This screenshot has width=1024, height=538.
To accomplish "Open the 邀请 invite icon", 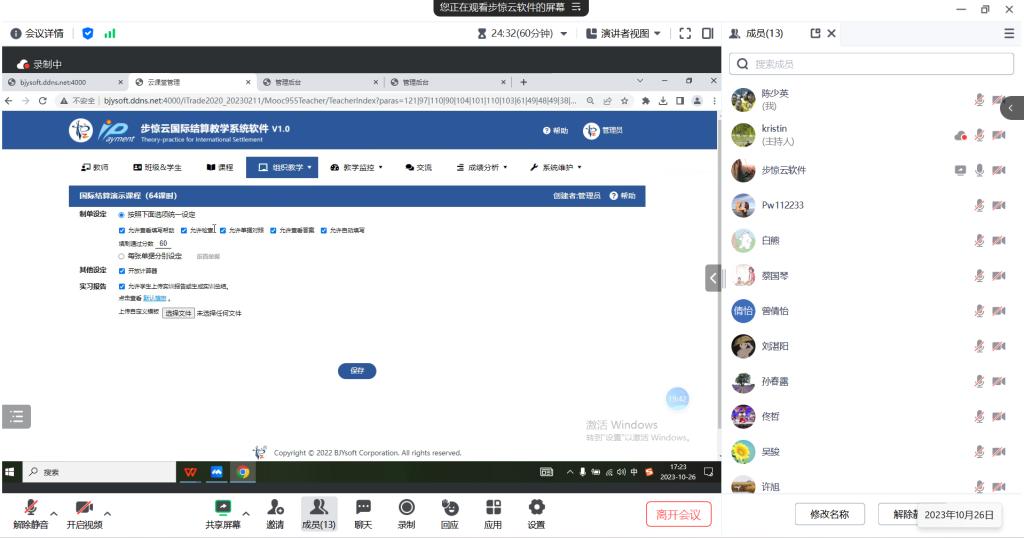I will click(275, 508).
